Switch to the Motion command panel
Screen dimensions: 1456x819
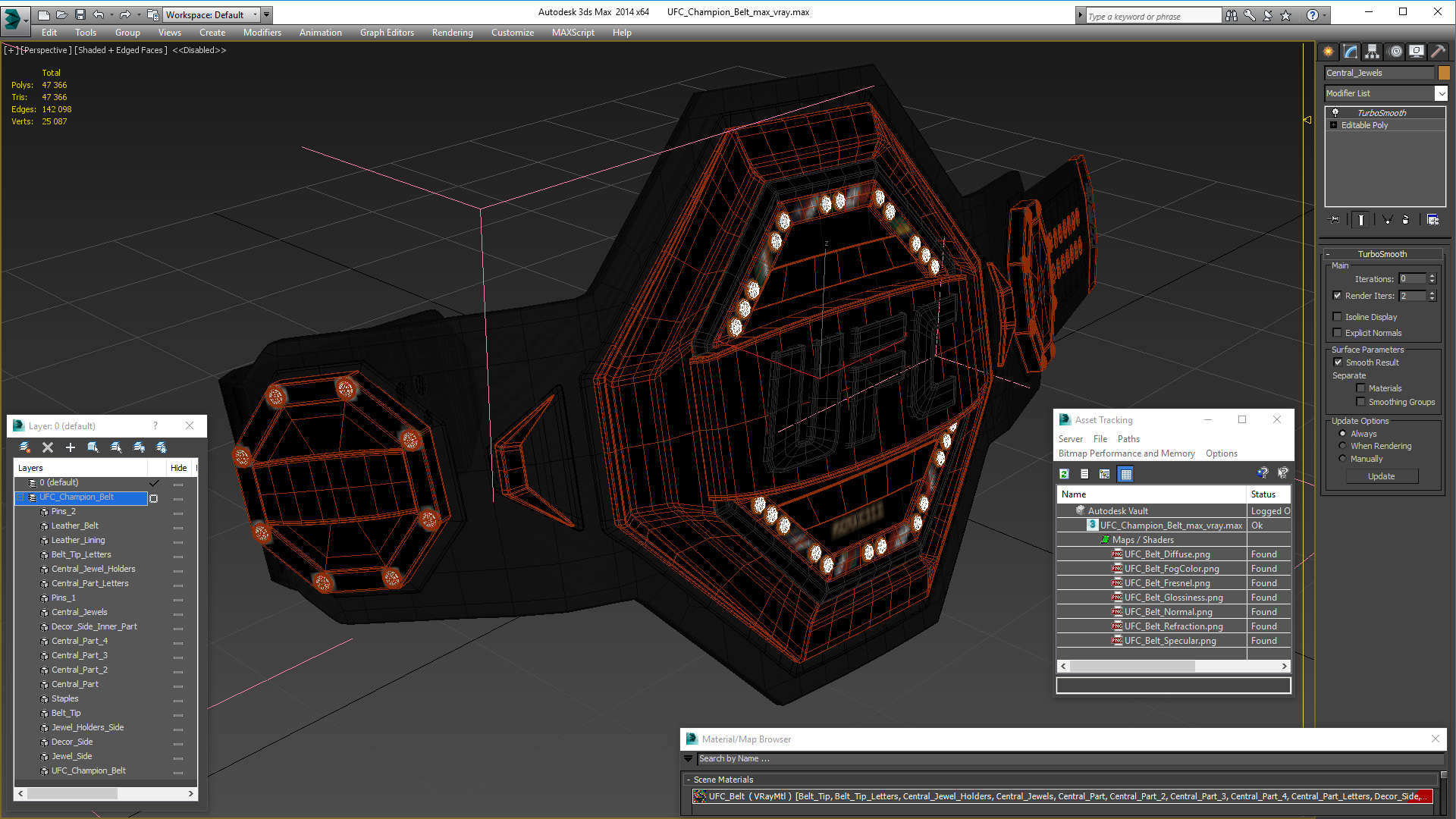pos(1395,52)
